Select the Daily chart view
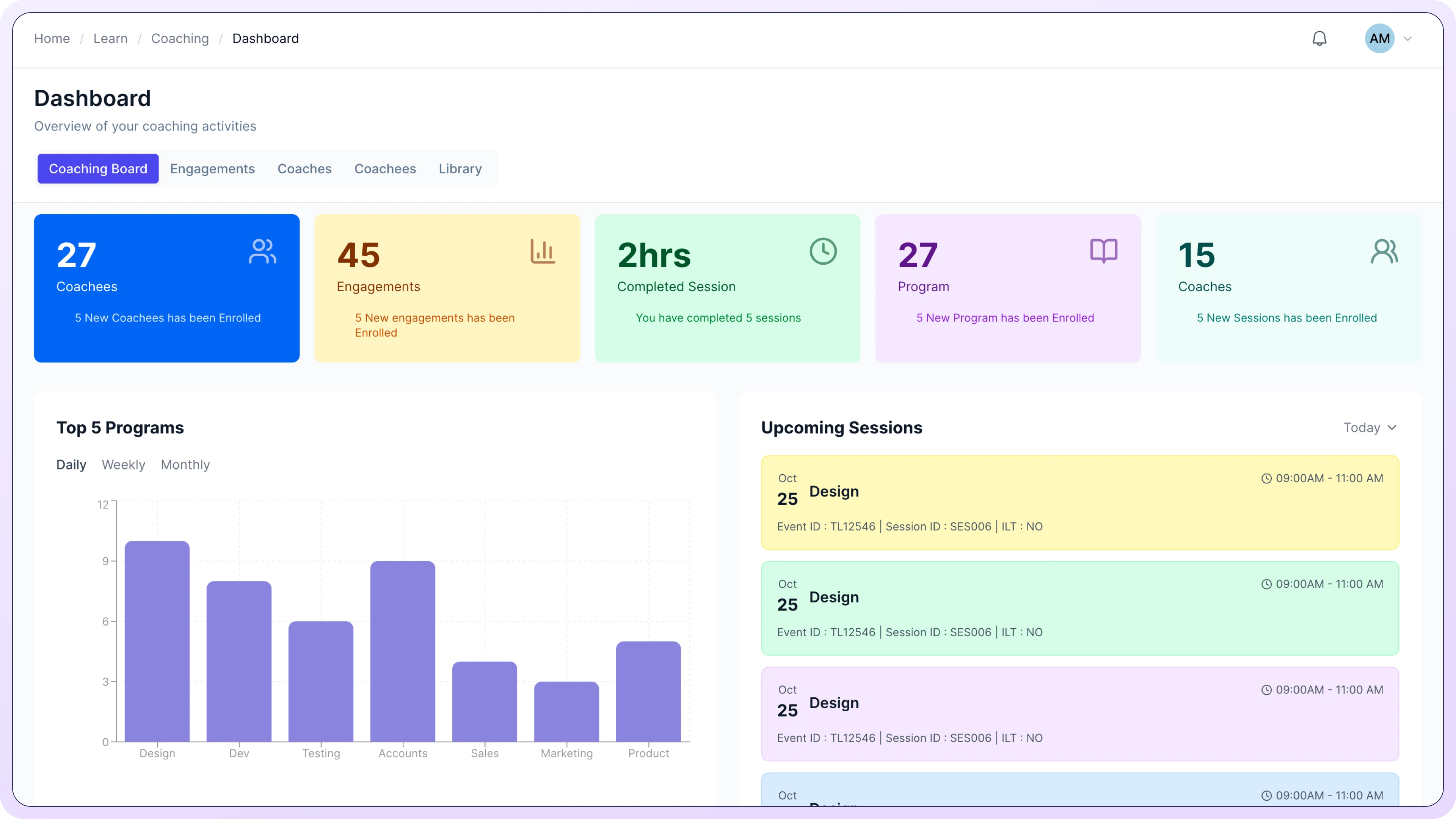Image resolution: width=1456 pixels, height=819 pixels. pos(71,464)
